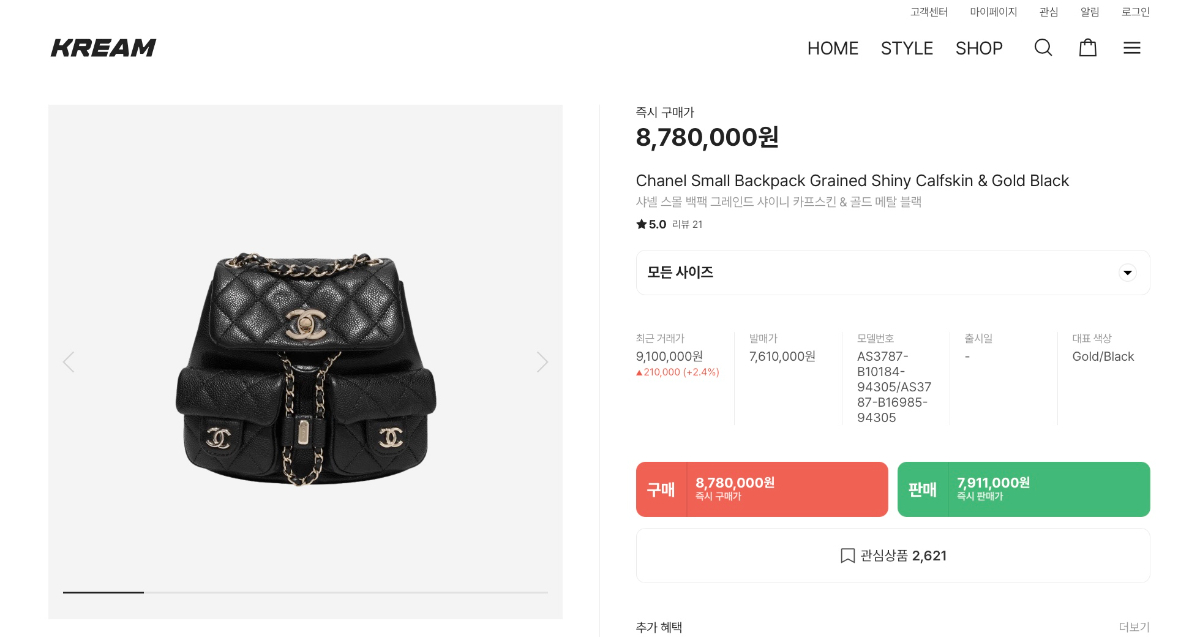Click the red 구매 buy button
Image resolution: width=1200 pixels, height=637 pixels.
762,489
